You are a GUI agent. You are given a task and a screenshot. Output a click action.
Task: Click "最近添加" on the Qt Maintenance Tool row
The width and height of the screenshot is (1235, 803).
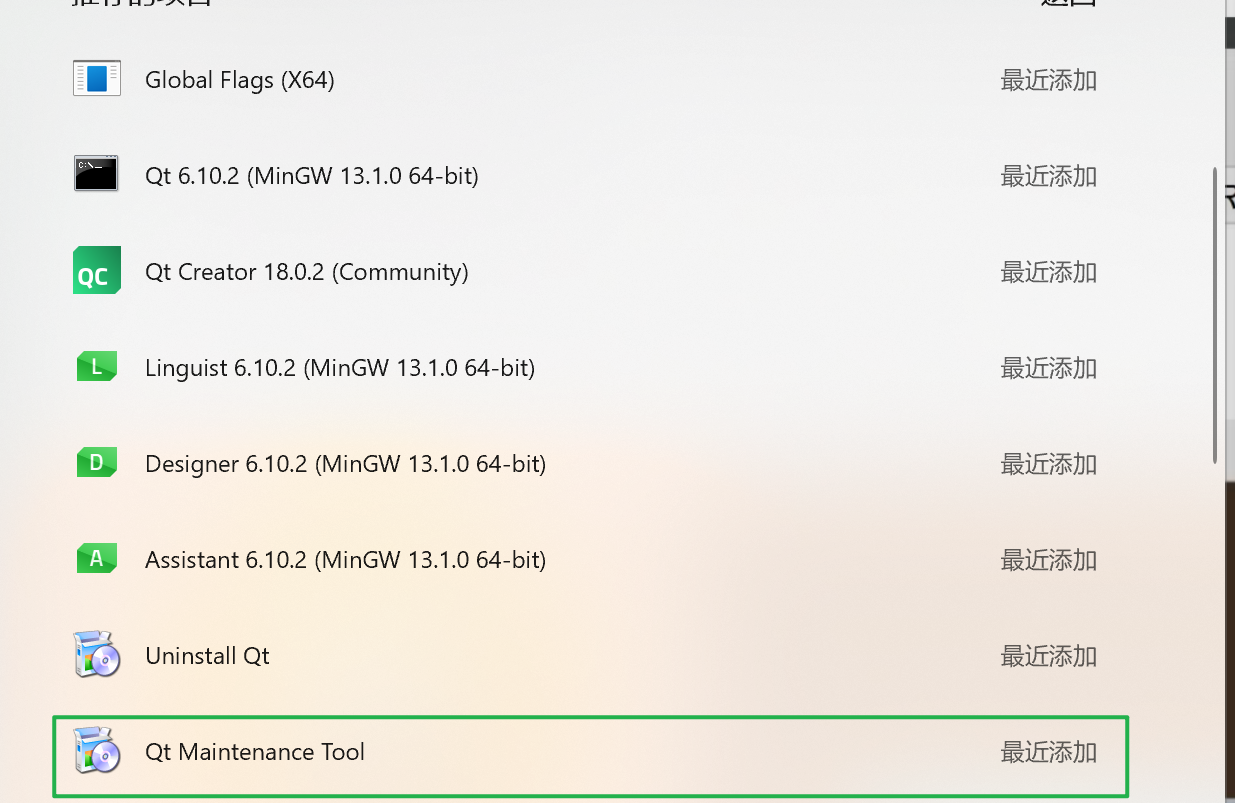pyautogui.click(x=1049, y=752)
